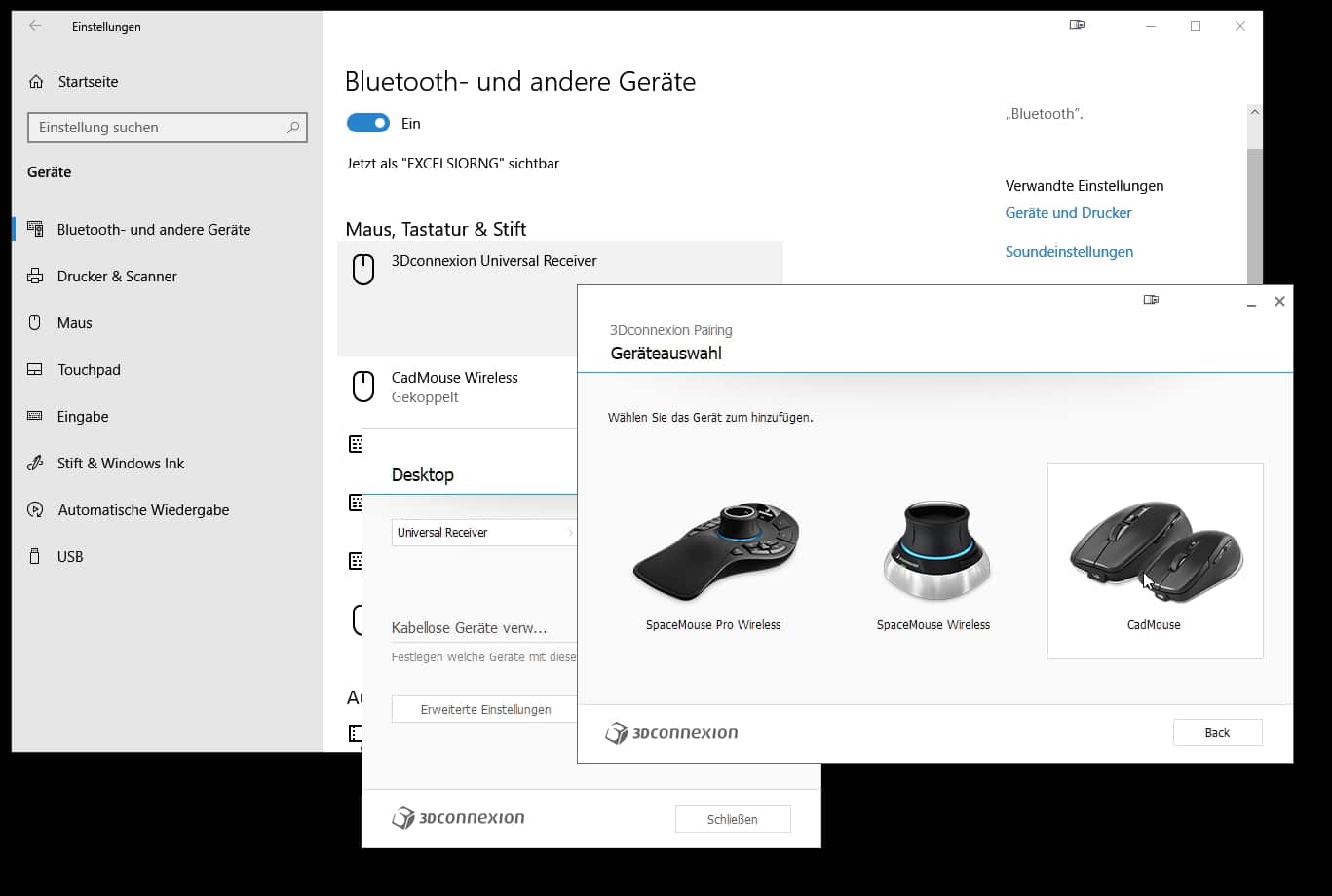Image resolution: width=1332 pixels, height=896 pixels.
Task: Click mouse icon of CadMouse Wireless
Action: [x=363, y=387]
